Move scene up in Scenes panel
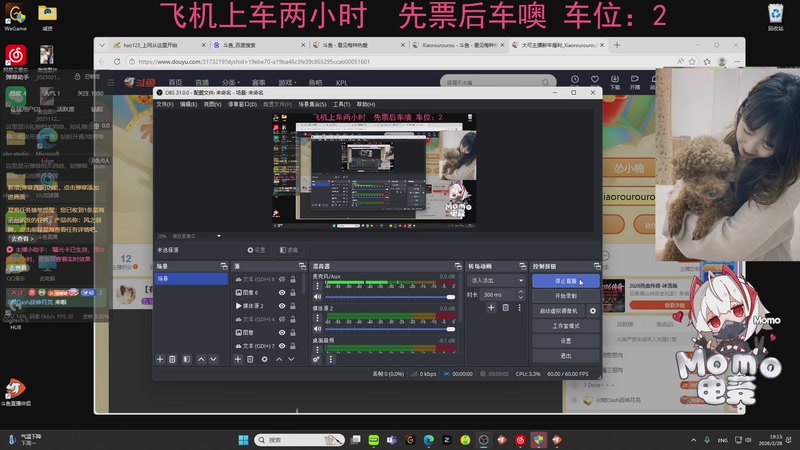Screen dimensions: 800x450 click(x=201, y=359)
